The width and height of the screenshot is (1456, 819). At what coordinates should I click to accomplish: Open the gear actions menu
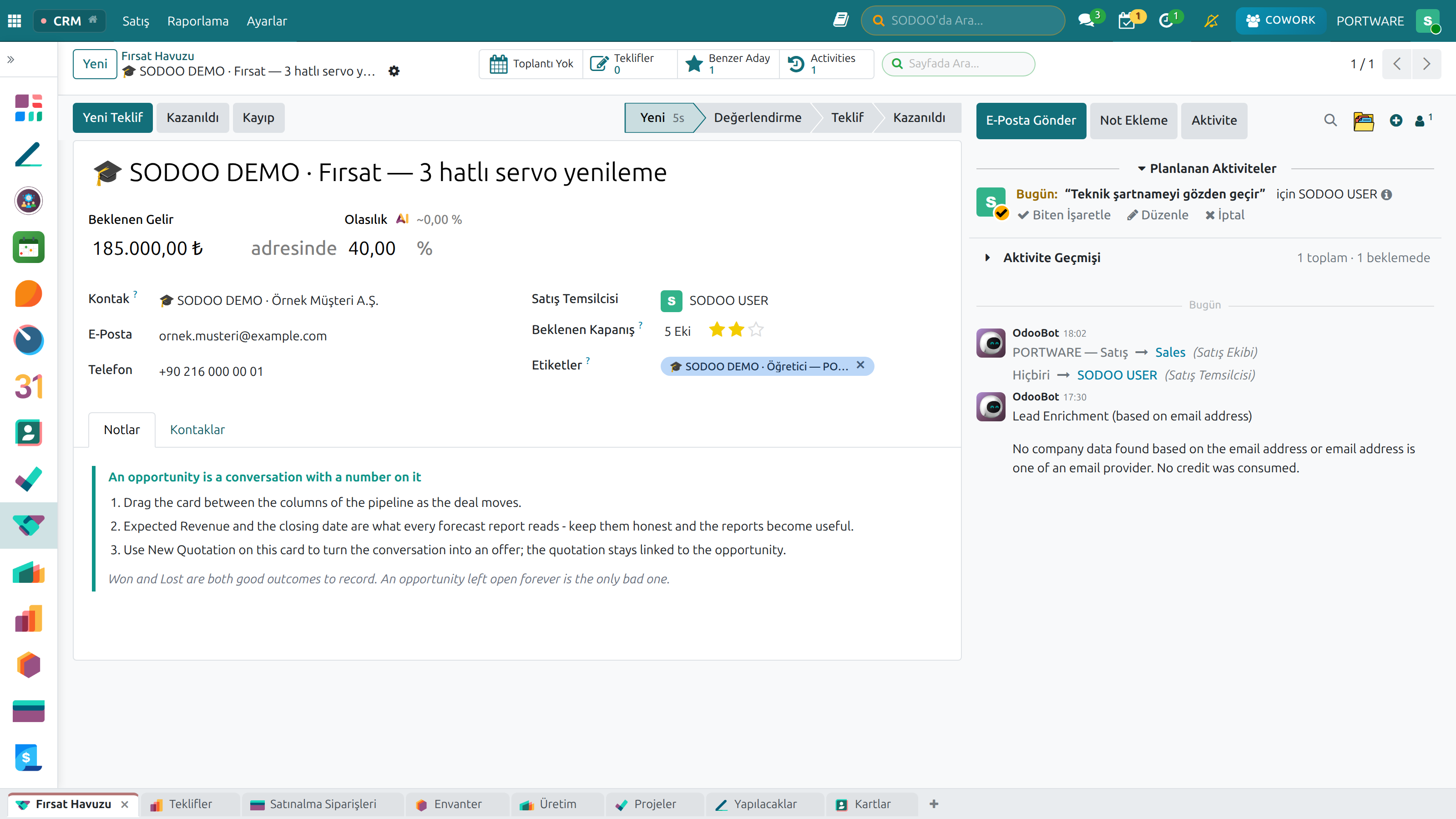click(394, 71)
